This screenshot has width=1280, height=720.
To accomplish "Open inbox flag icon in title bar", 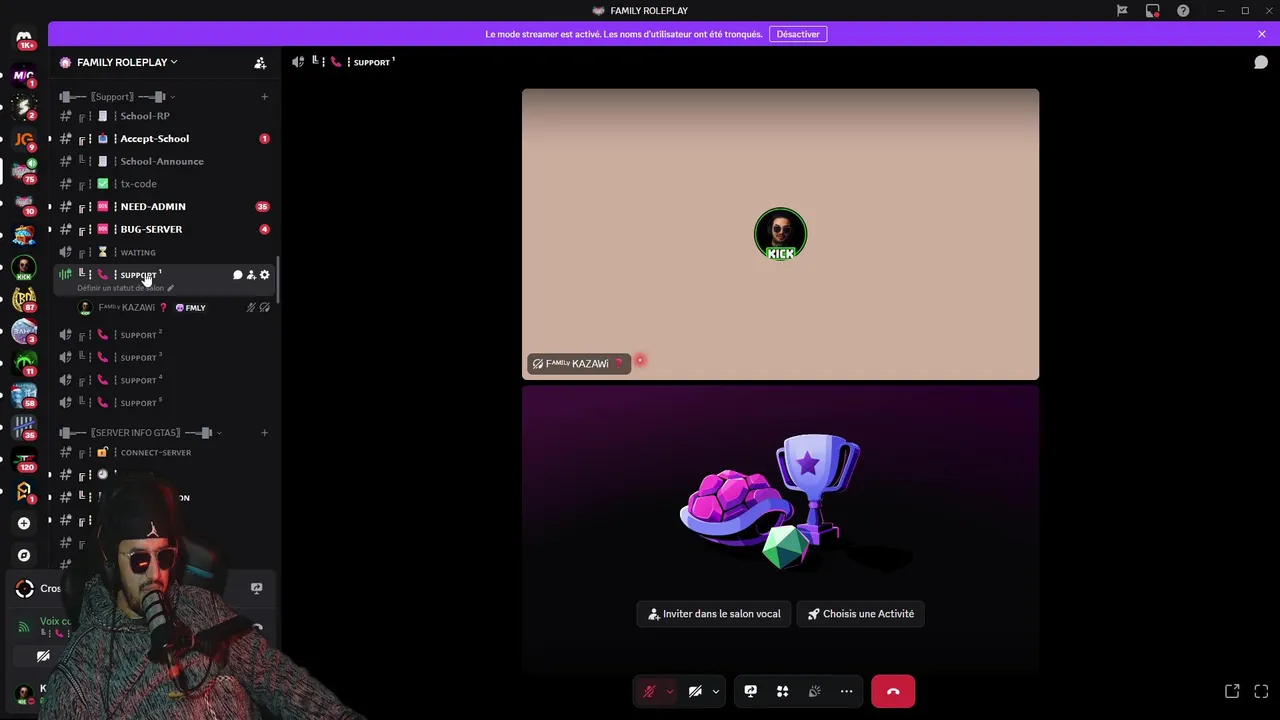I will pyautogui.click(x=1122, y=11).
